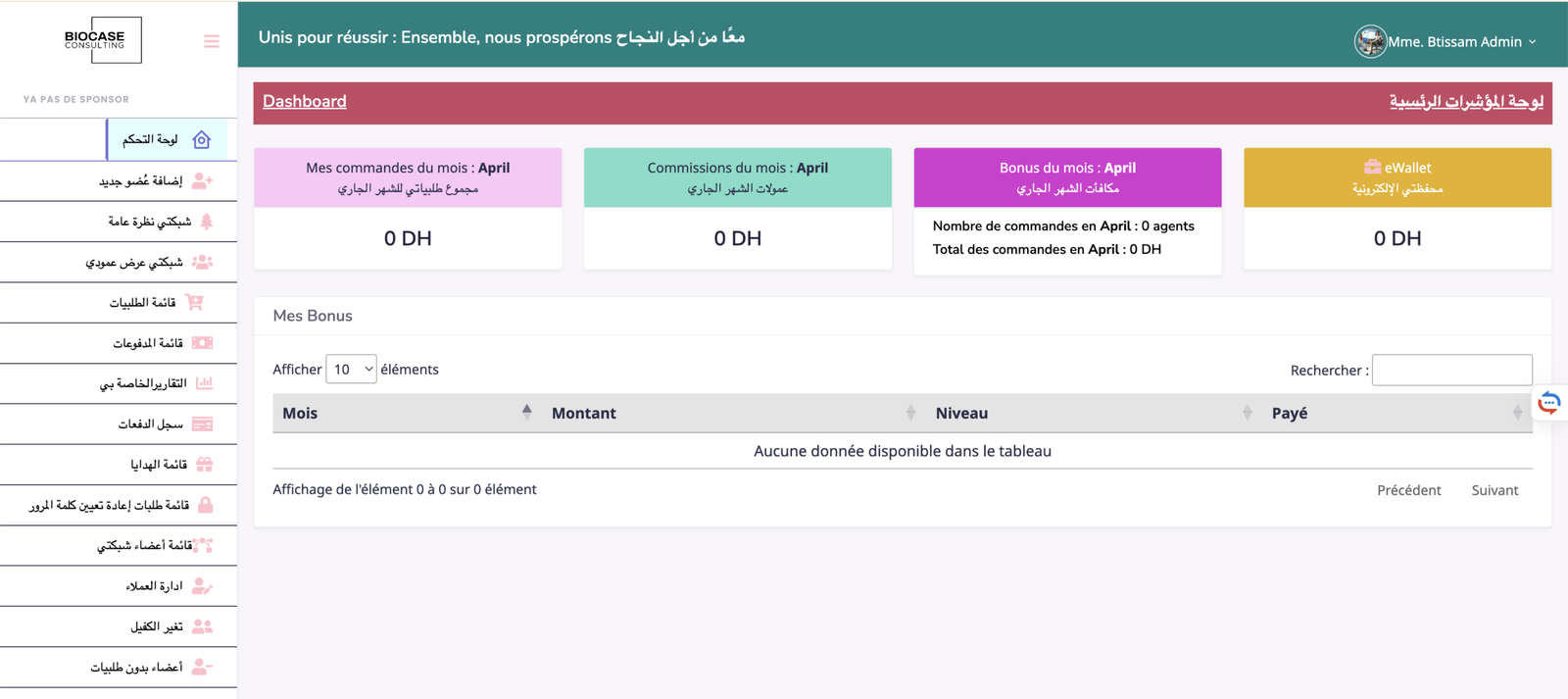The image size is (1568, 699).
Task: Click the home icon in the sidebar
Action: click(202, 140)
